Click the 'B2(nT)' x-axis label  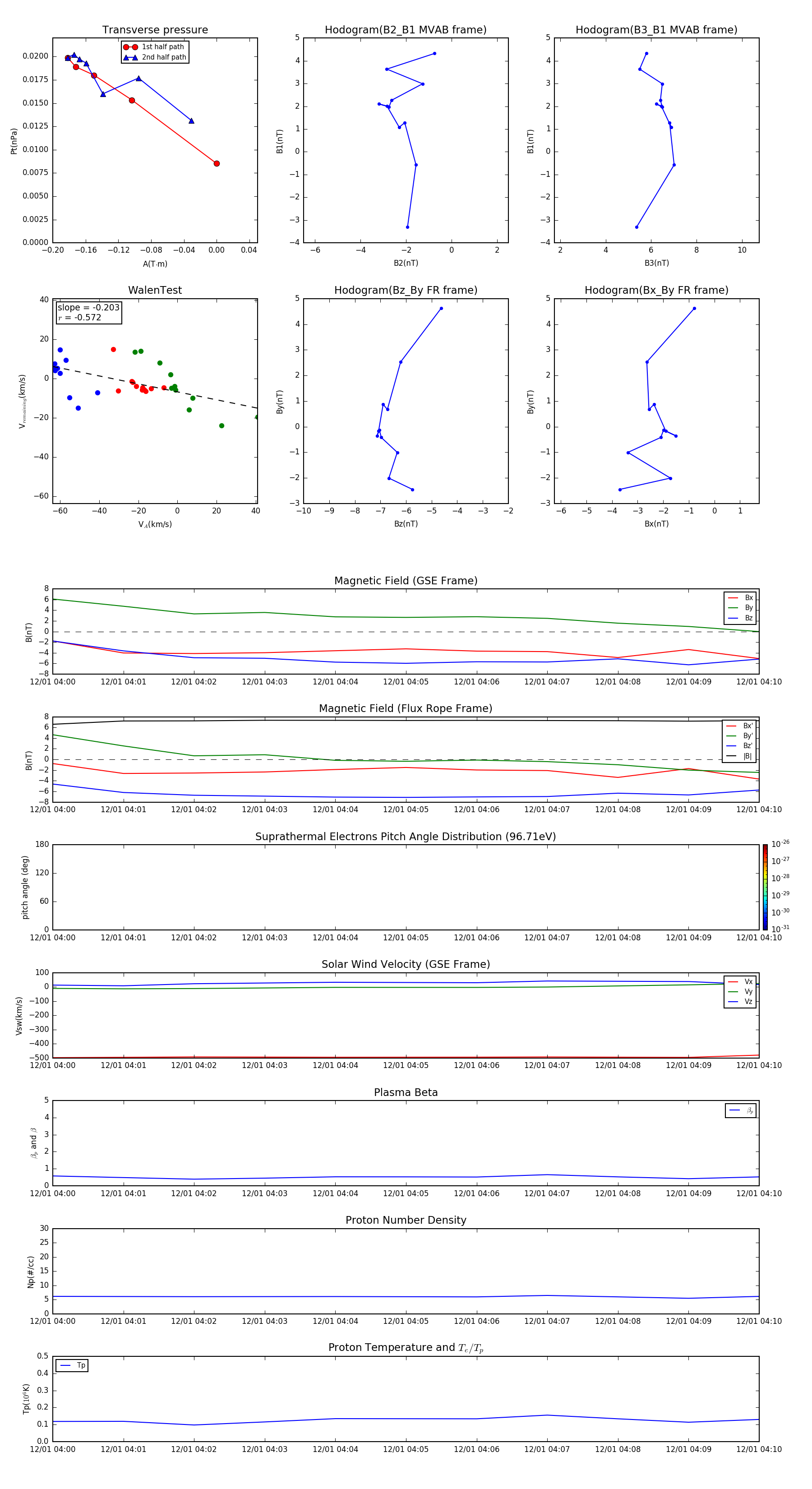pyautogui.click(x=406, y=263)
